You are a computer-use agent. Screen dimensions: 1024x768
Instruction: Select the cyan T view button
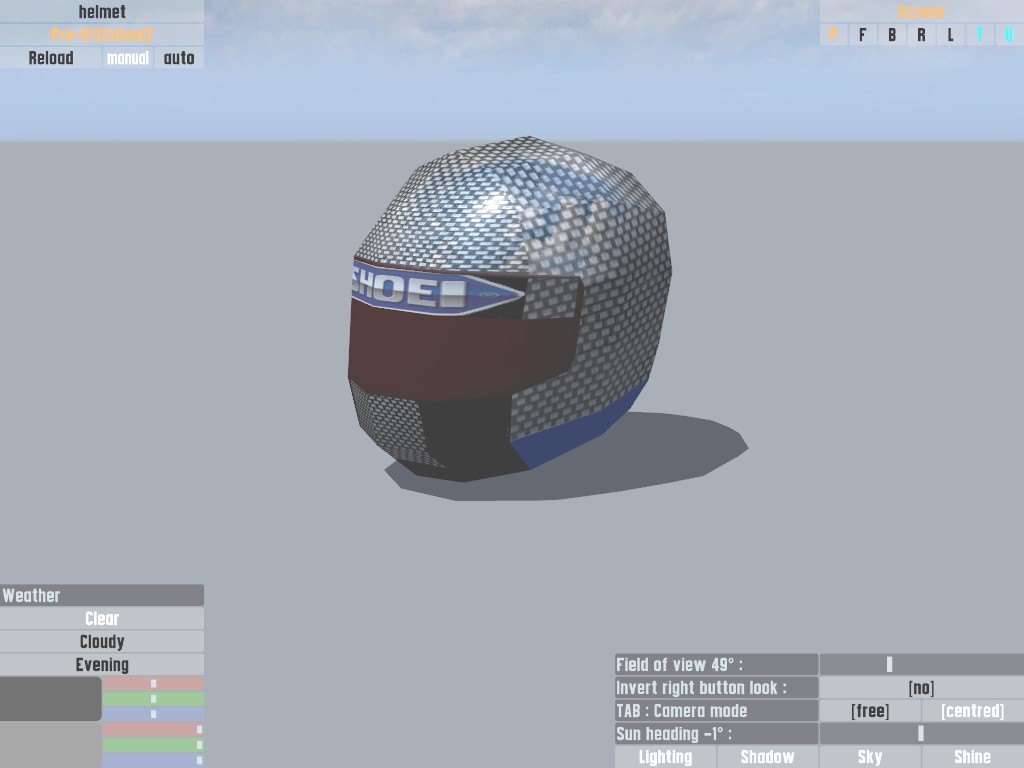tap(980, 35)
